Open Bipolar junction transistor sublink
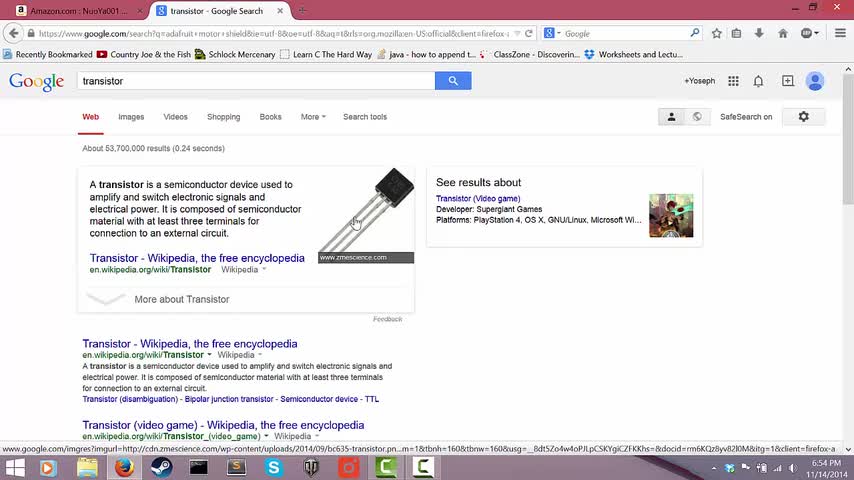This screenshot has width=854, height=480. (x=229, y=399)
